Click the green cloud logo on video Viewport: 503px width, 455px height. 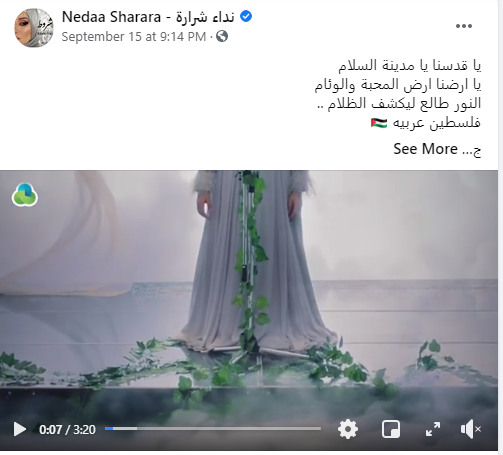(25, 195)
